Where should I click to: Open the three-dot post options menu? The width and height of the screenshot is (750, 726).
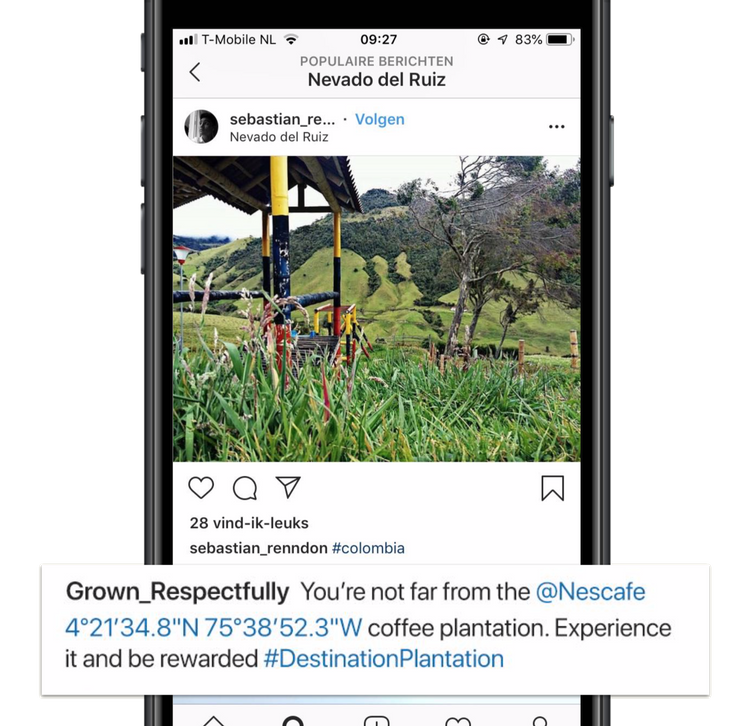557,127
